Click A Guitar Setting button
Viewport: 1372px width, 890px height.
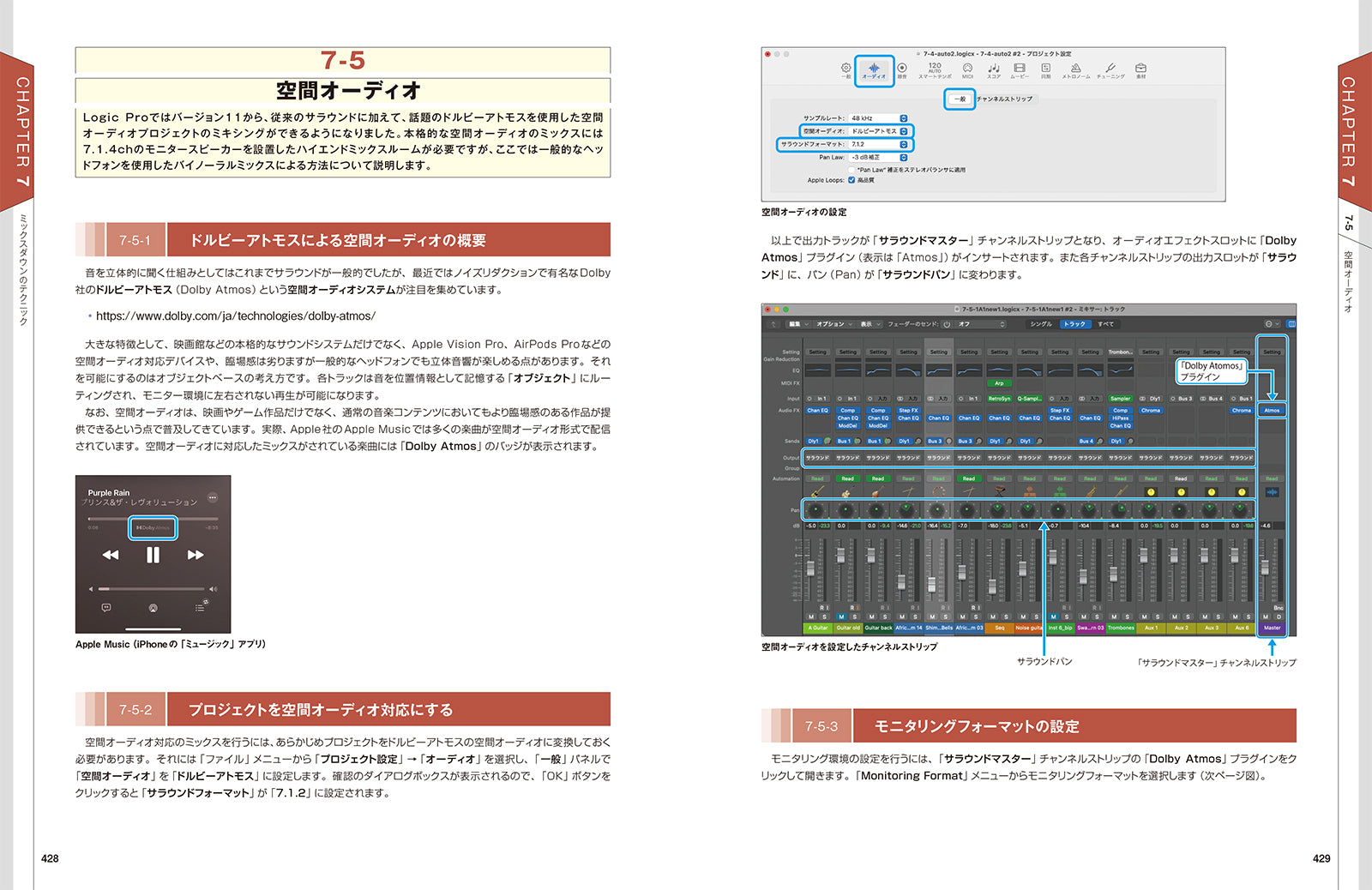(x=817, y=352)
